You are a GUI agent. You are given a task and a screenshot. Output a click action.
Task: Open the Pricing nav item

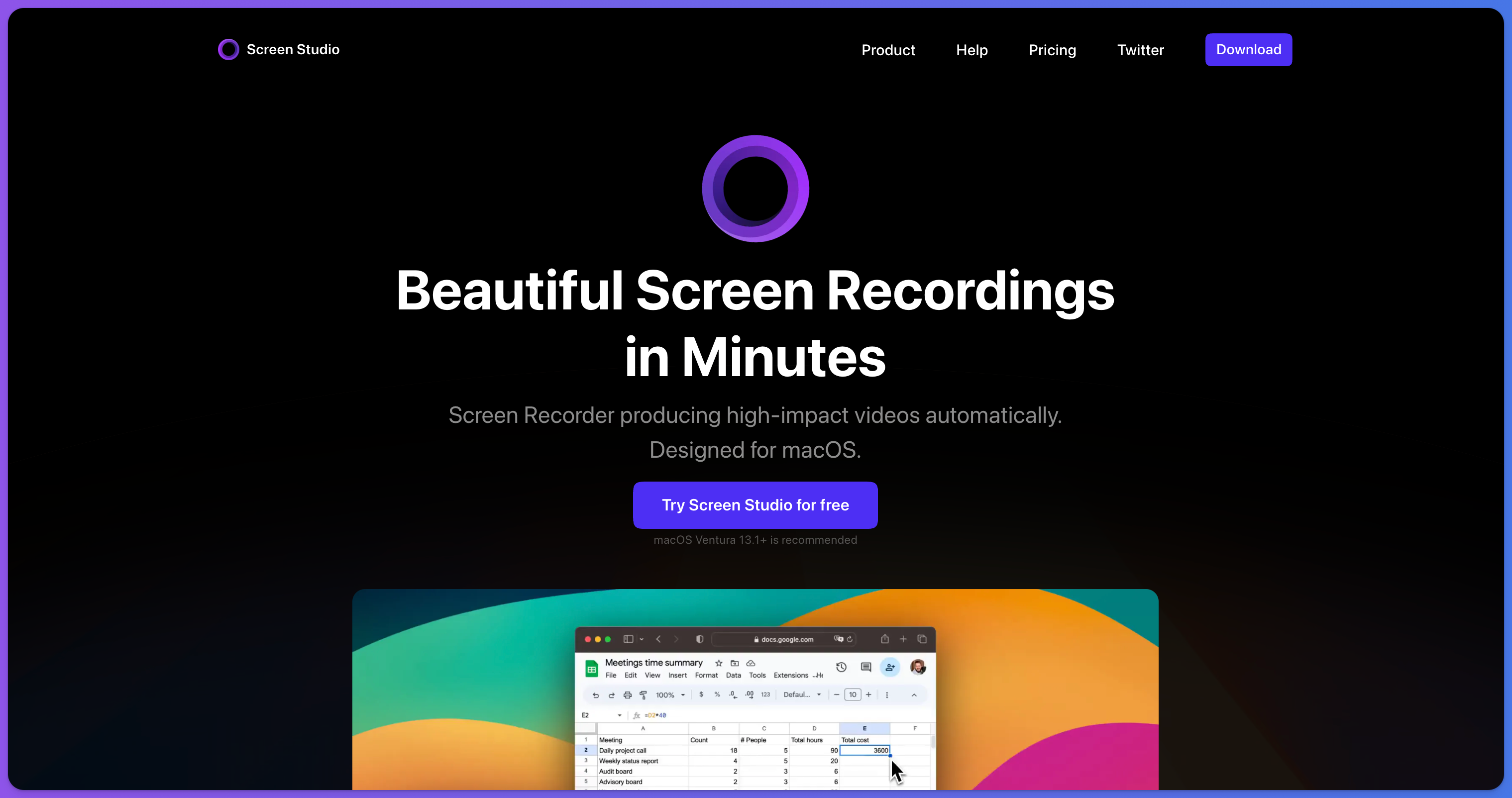pyautogui.click(x=1052, y=50)
